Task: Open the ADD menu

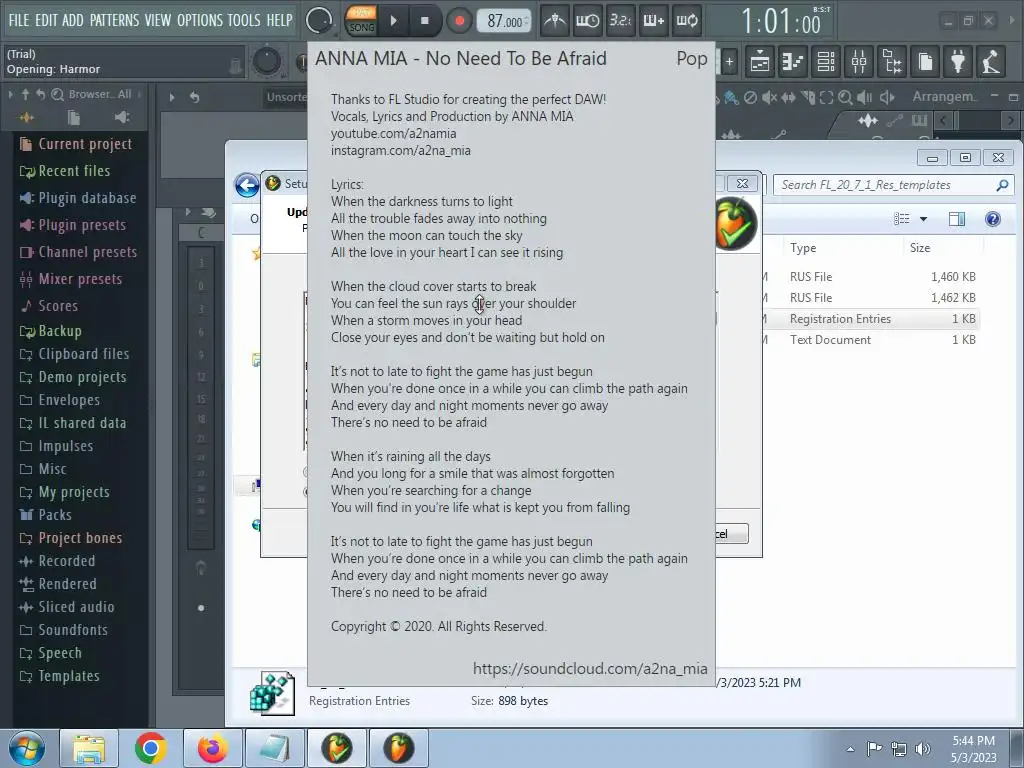Action: 72,20
